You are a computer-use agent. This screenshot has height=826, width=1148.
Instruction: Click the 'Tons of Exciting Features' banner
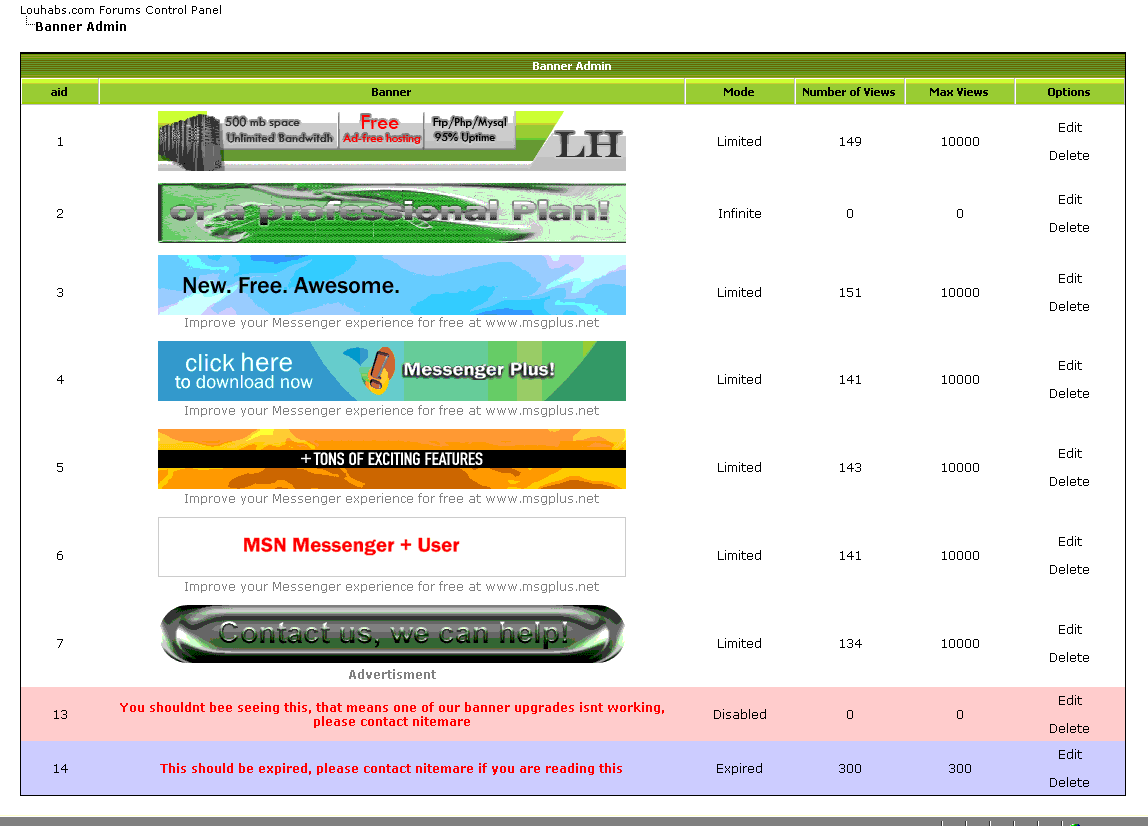pos(391,459)
